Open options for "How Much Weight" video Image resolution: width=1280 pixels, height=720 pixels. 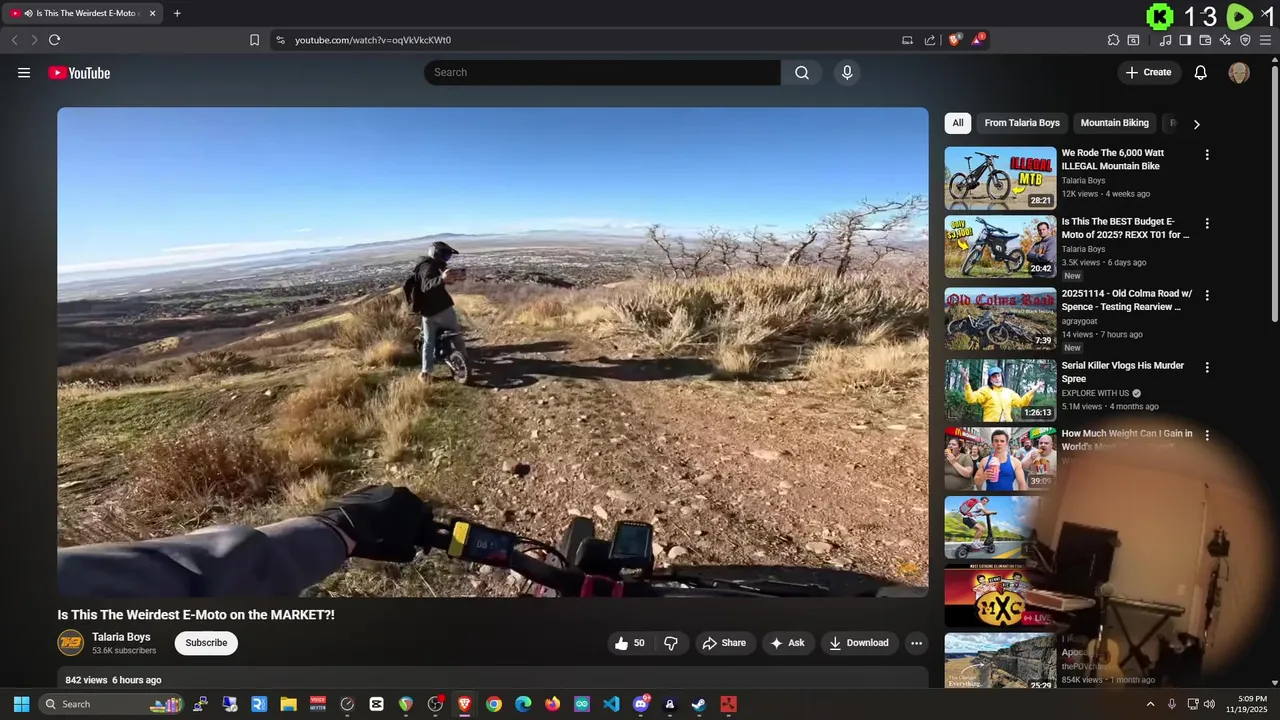[x=1207, y=436]
